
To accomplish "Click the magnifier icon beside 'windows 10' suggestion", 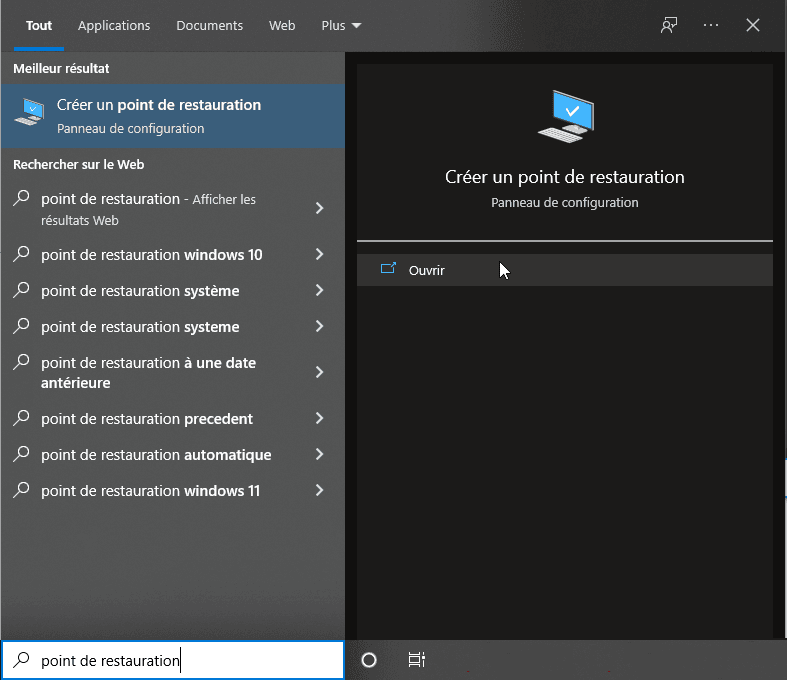I will [21, 255].
